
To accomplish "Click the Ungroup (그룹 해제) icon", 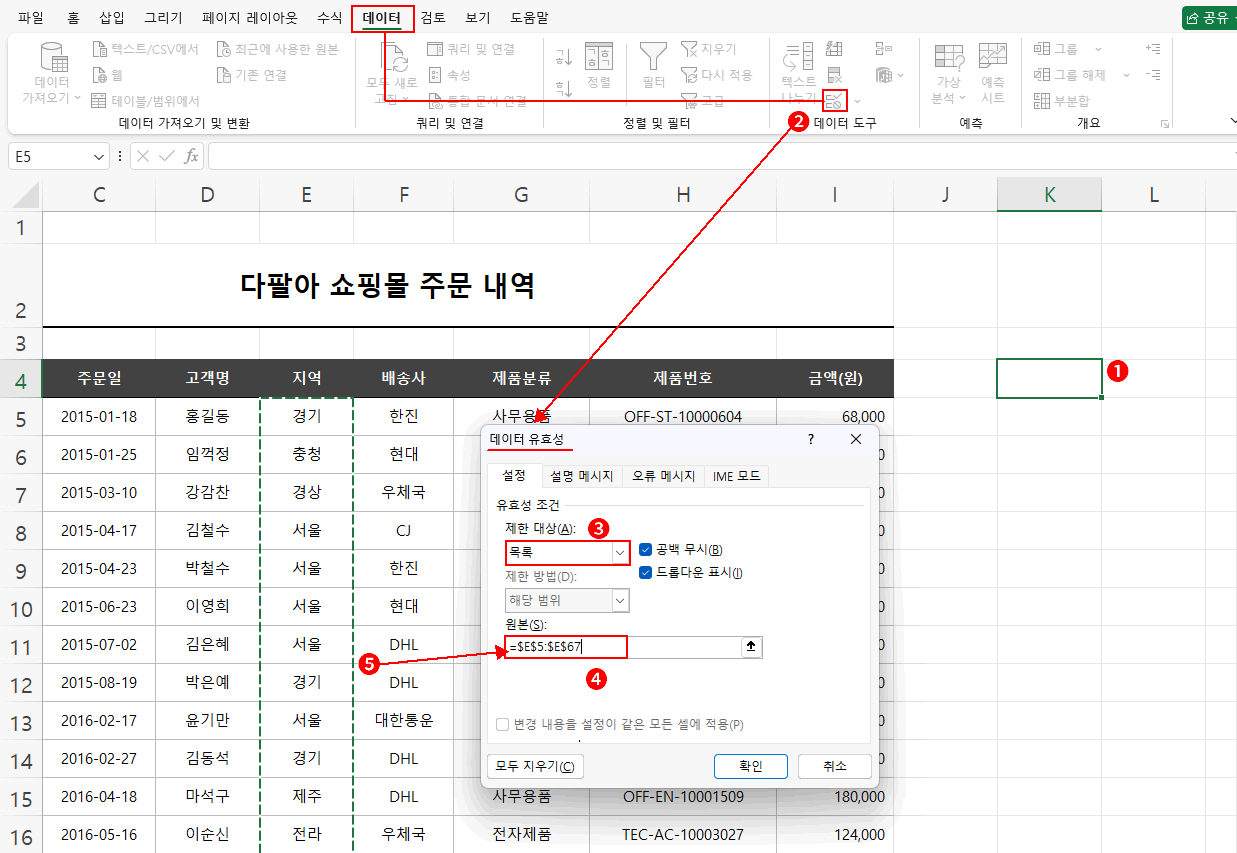I will pyautogui.click(x=1041, y=75).
